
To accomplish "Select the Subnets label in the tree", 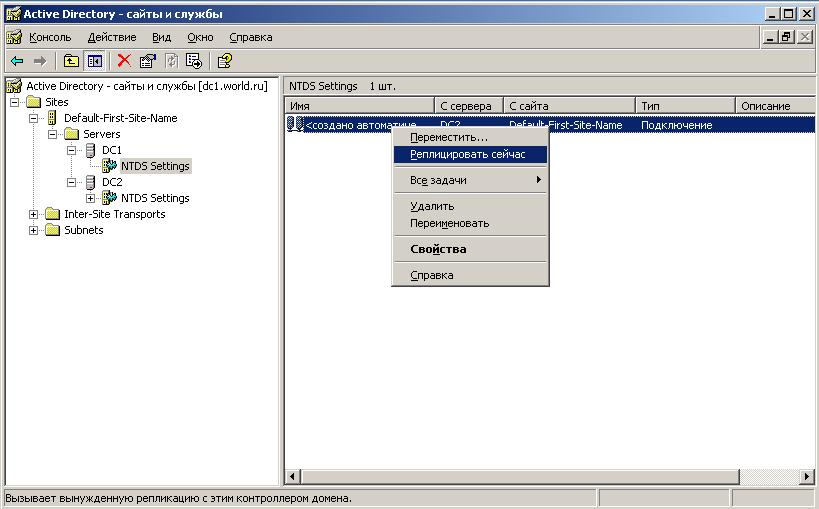I will 84,230.
